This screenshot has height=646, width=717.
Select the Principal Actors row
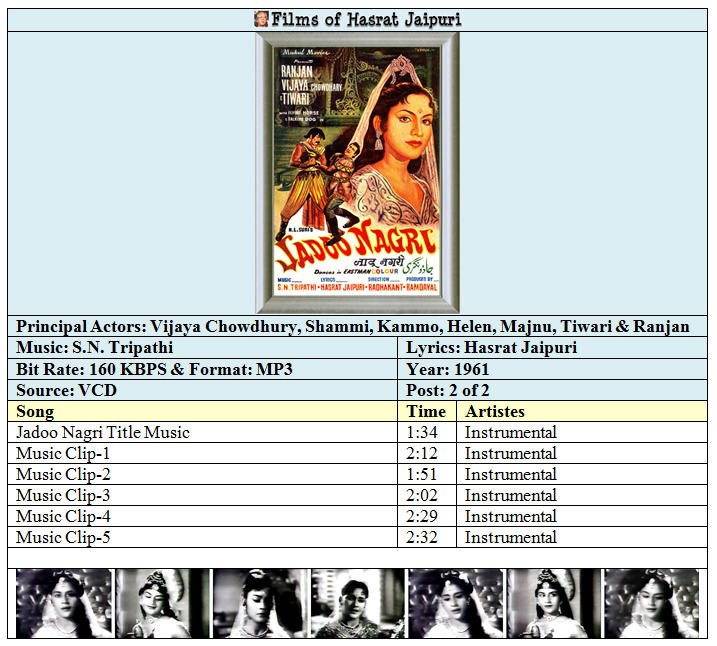point(358,326)
